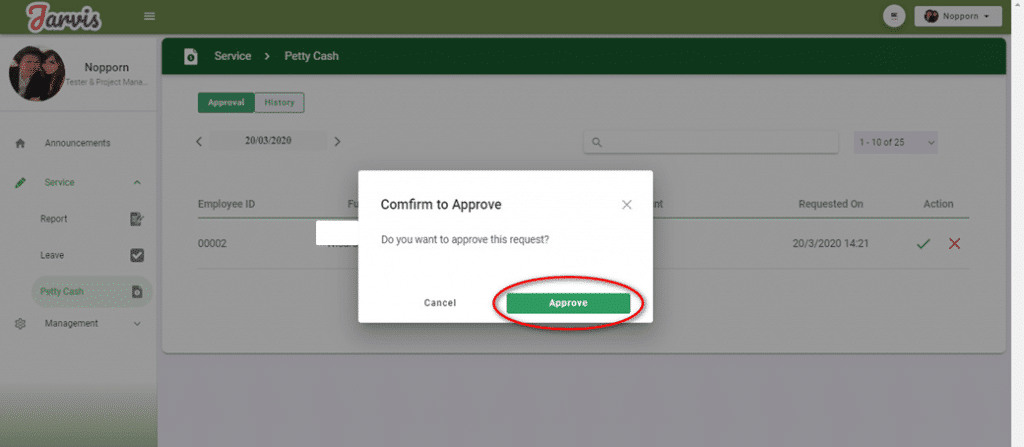Expand the Management sidebar section
Screen dimensions: 1024x447
(137, 323)
